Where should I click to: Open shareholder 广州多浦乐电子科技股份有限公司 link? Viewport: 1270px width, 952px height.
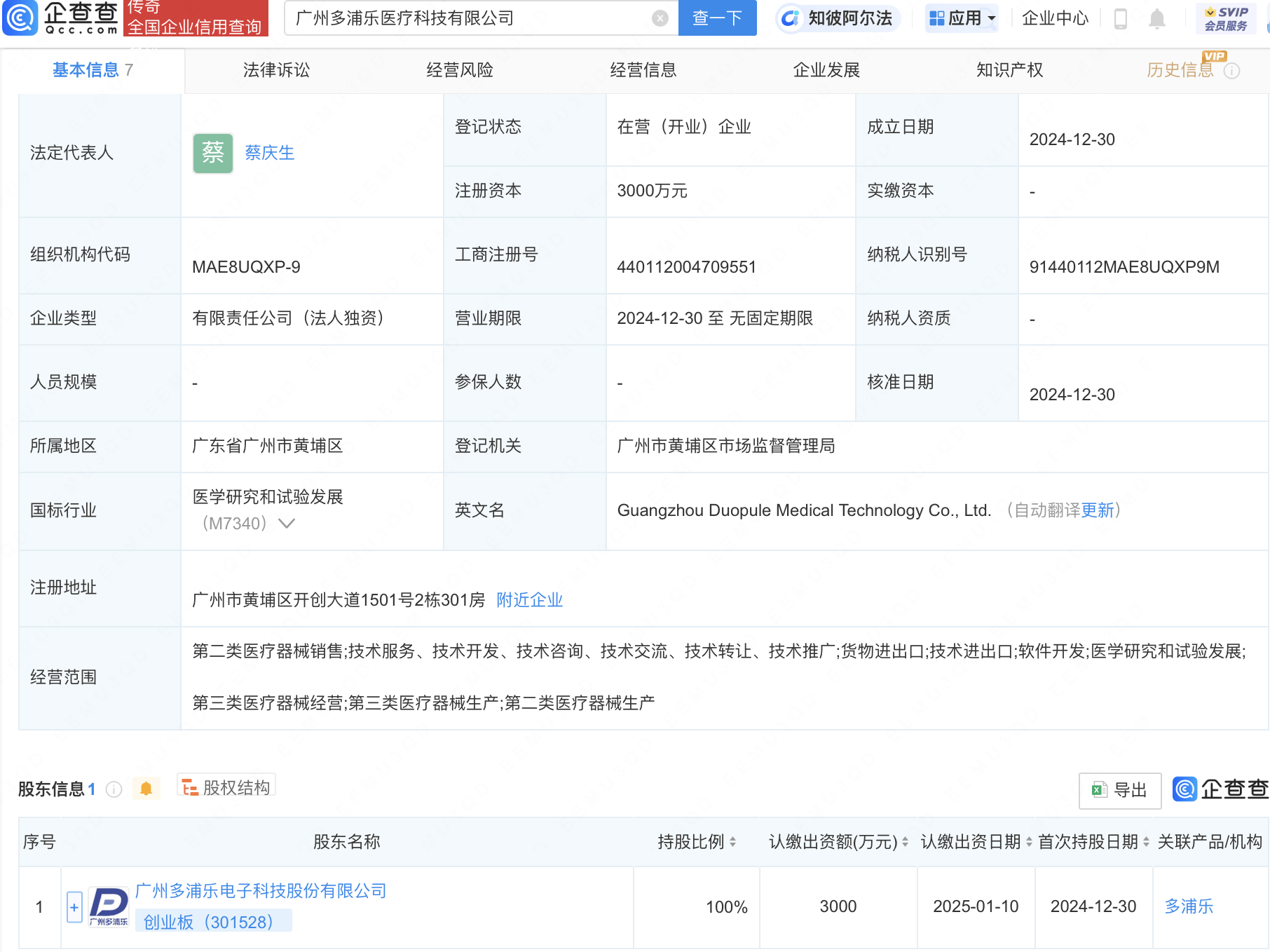coord(261,891)
